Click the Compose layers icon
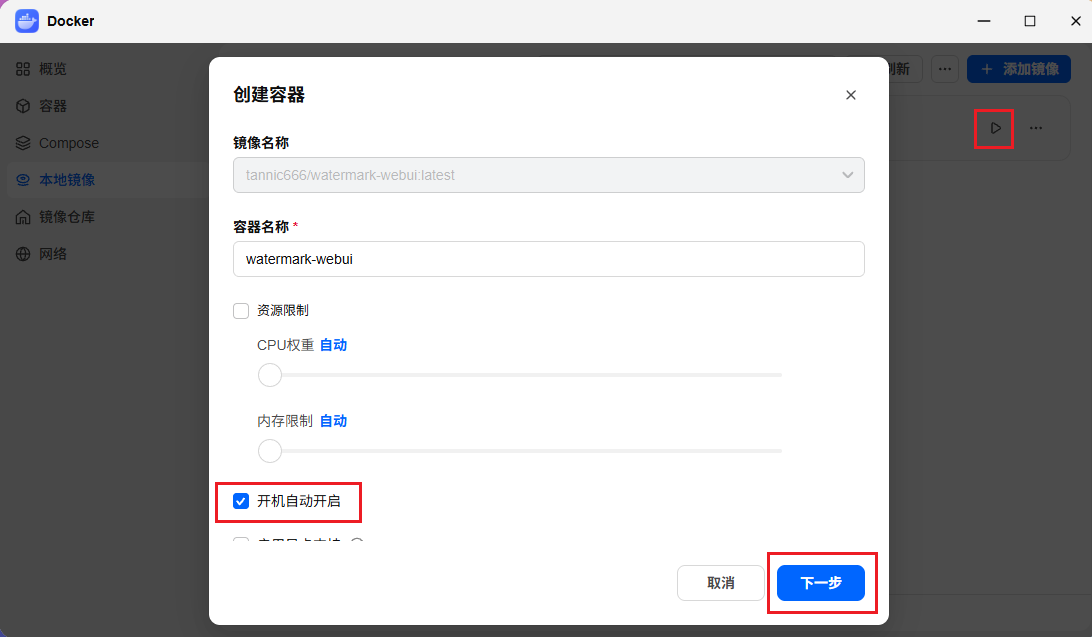 click(23, 143)
